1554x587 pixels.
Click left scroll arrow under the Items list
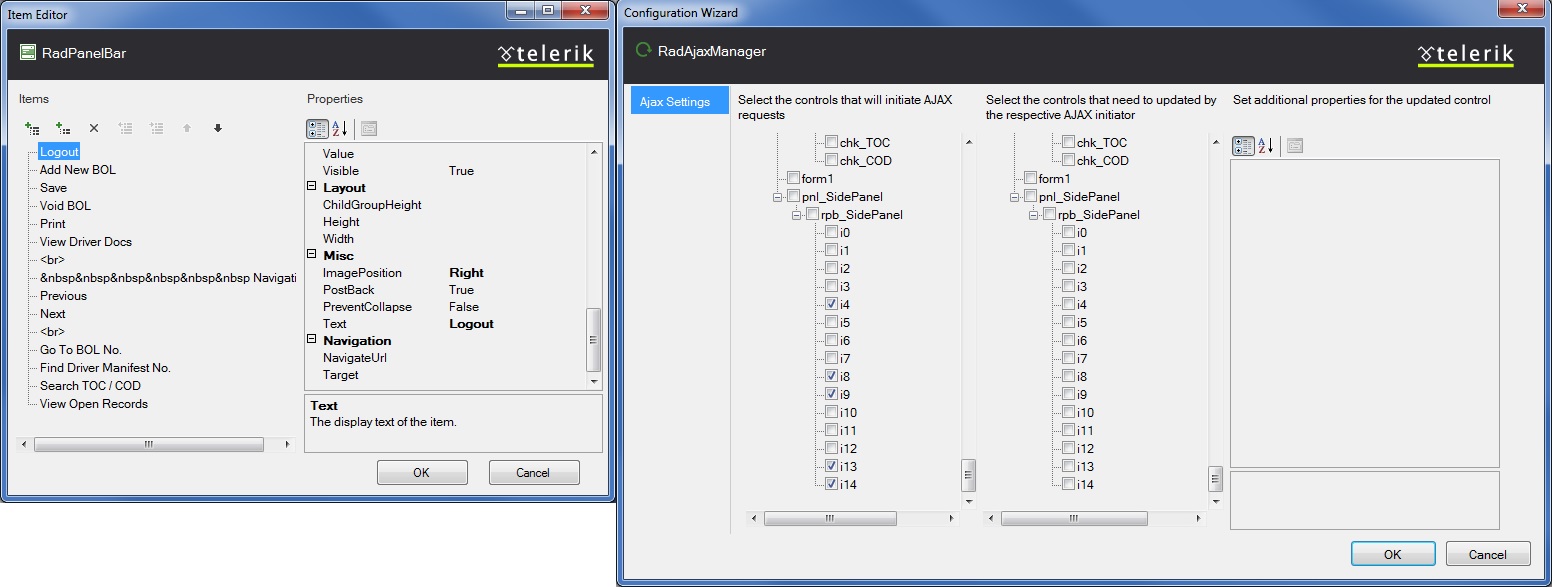(x=25, y=444)
